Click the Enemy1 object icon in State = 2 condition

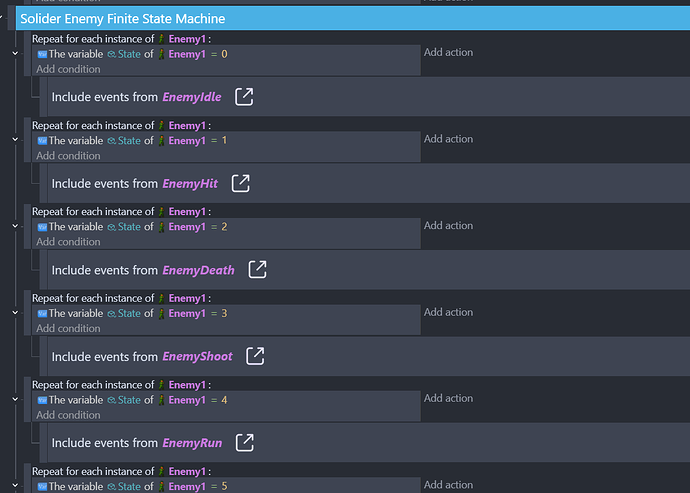(161, 227)
